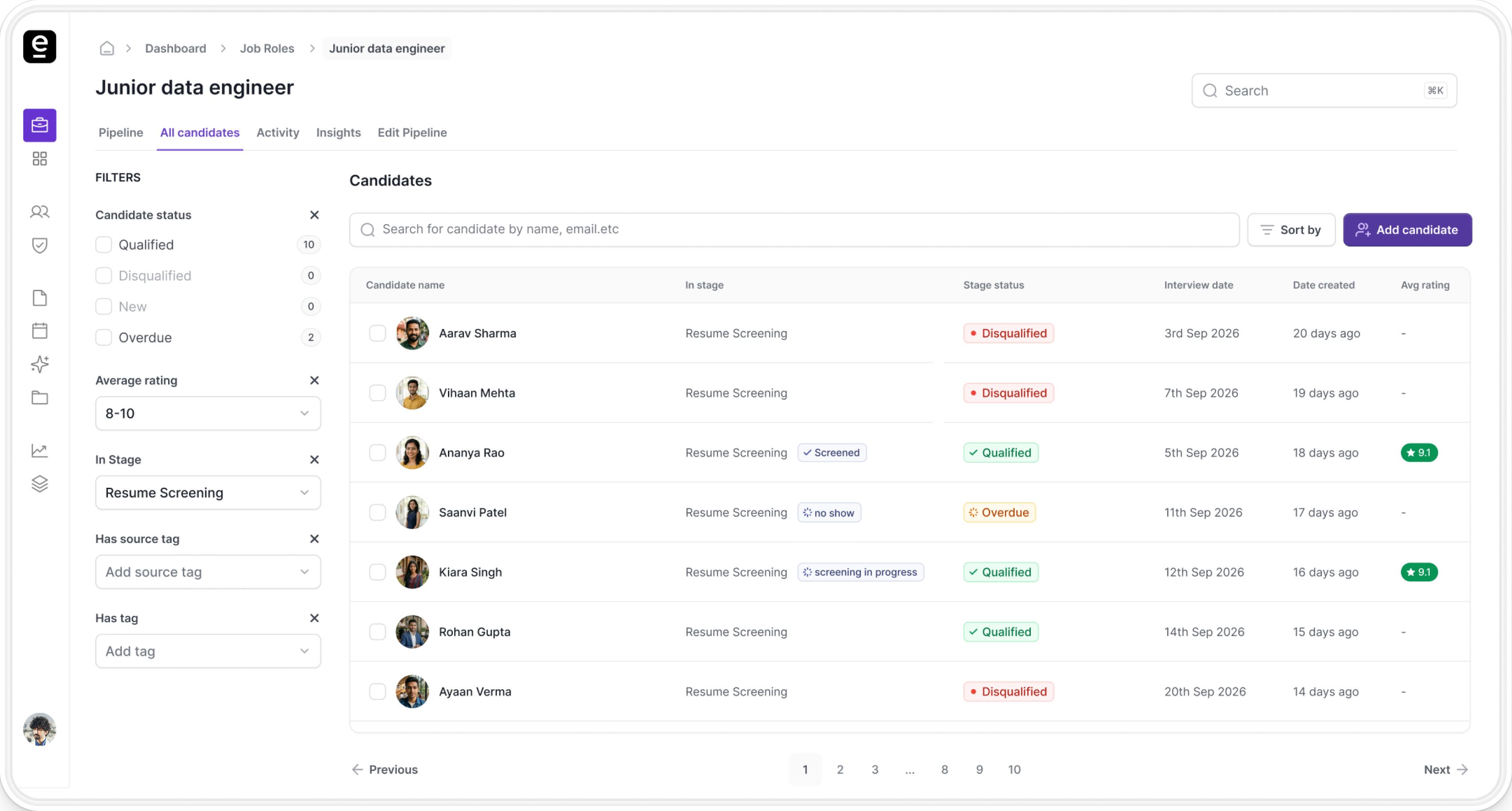Viewport: 1512px width, 811px height.
Task: Open the people candidates icon in sidebar
Action: (x=39, y=211)
